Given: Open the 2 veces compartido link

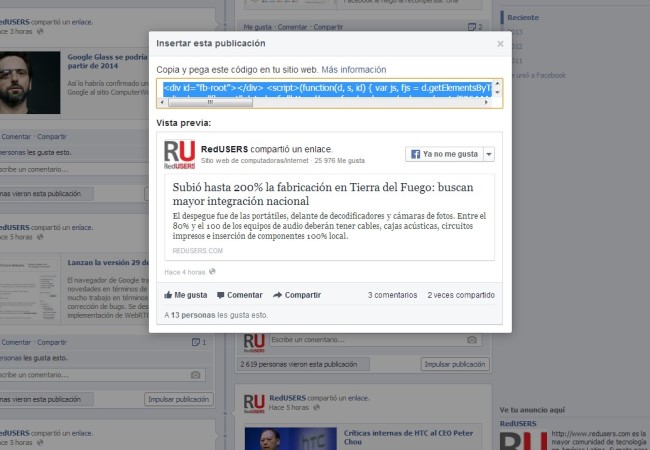Looking at the screenshot, I should point(461,295).
